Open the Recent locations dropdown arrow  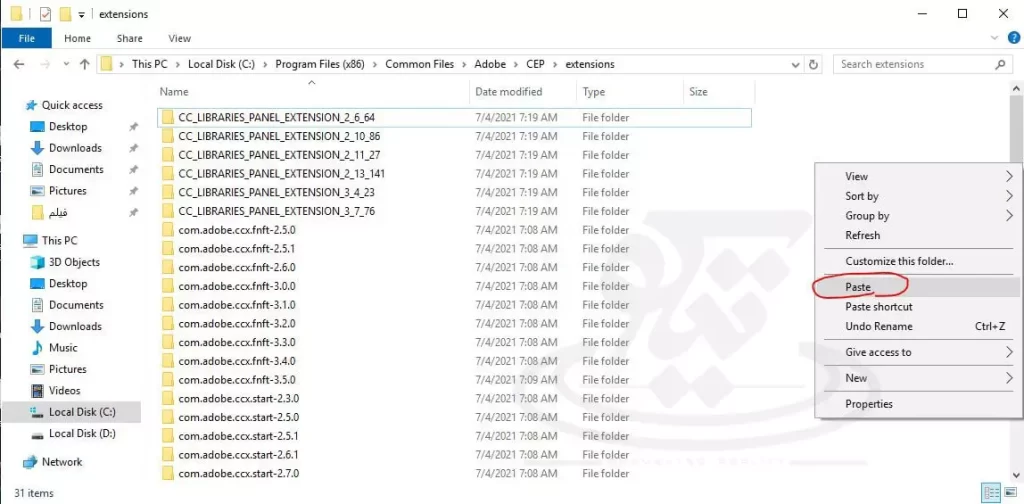click(64, 64)
